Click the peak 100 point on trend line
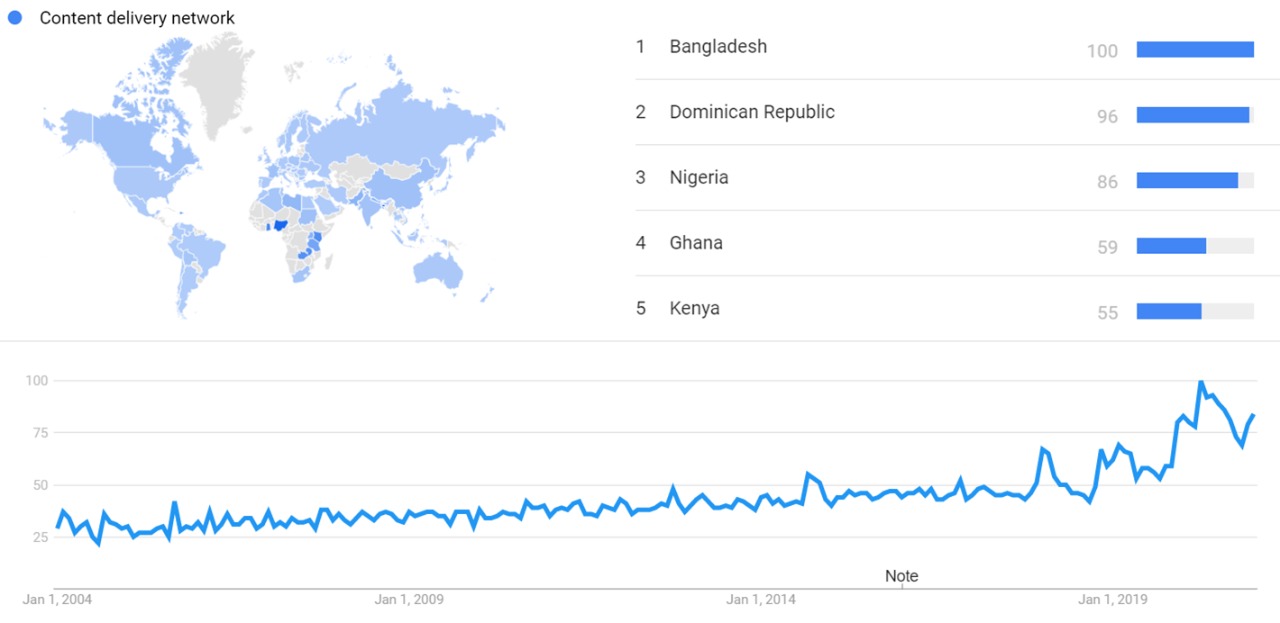Image resolution: width=1280 pixels, height=623 pixels. pyautogui.click(x=1200, y=382)
